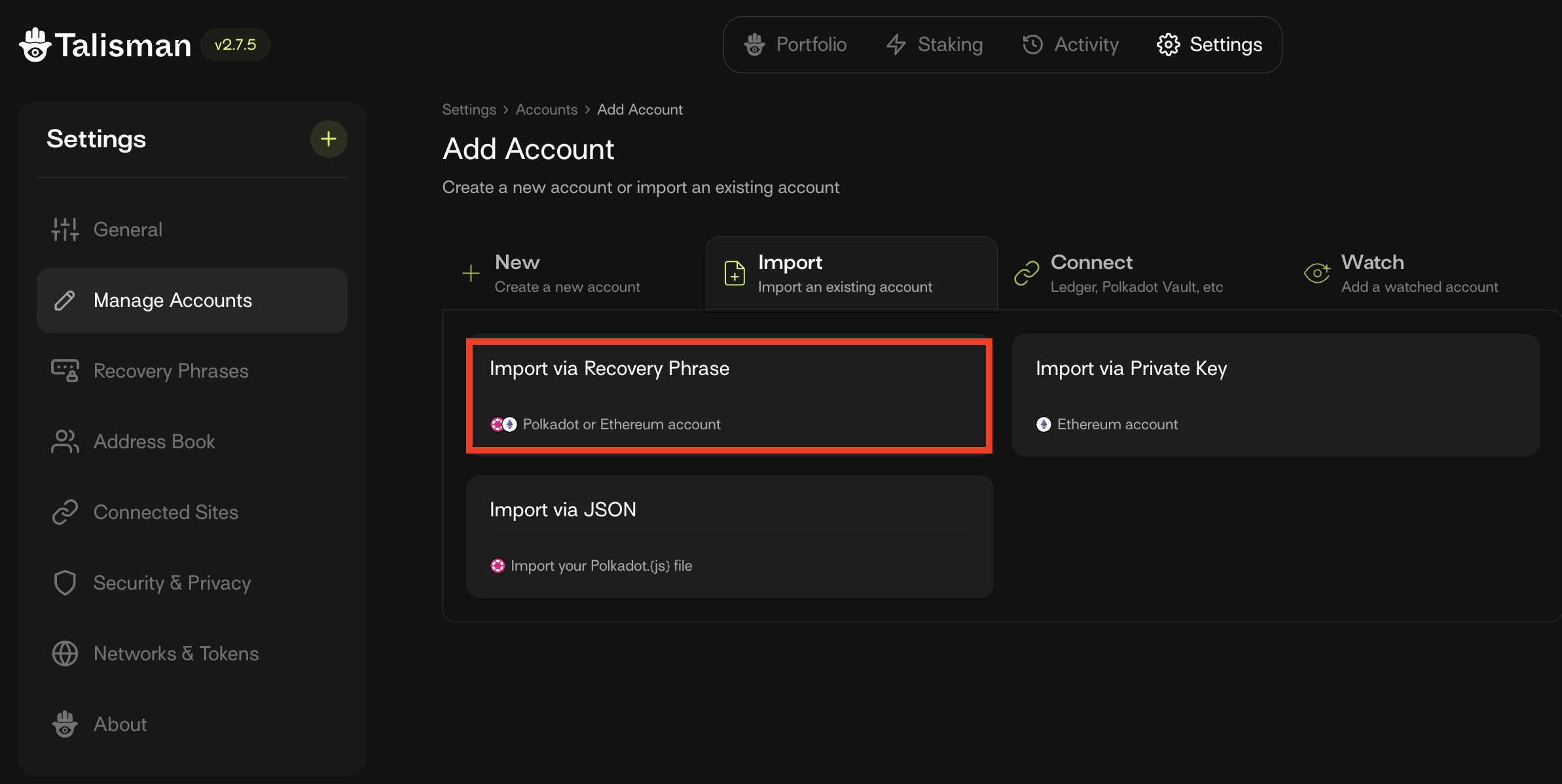Image resolution: width=1562 pixels, height=784 pixels.
Task: Choose Import via Private Key
Action: tap(1275, 395)
